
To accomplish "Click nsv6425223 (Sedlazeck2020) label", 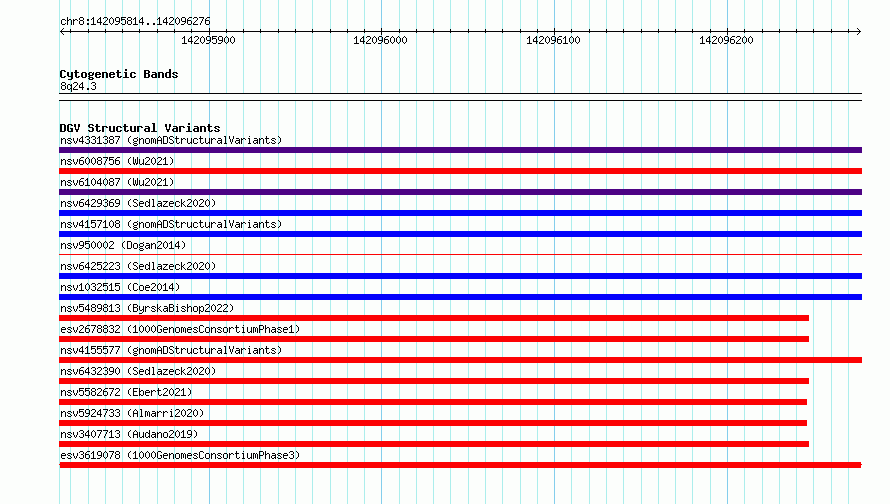I will [138, 266].
